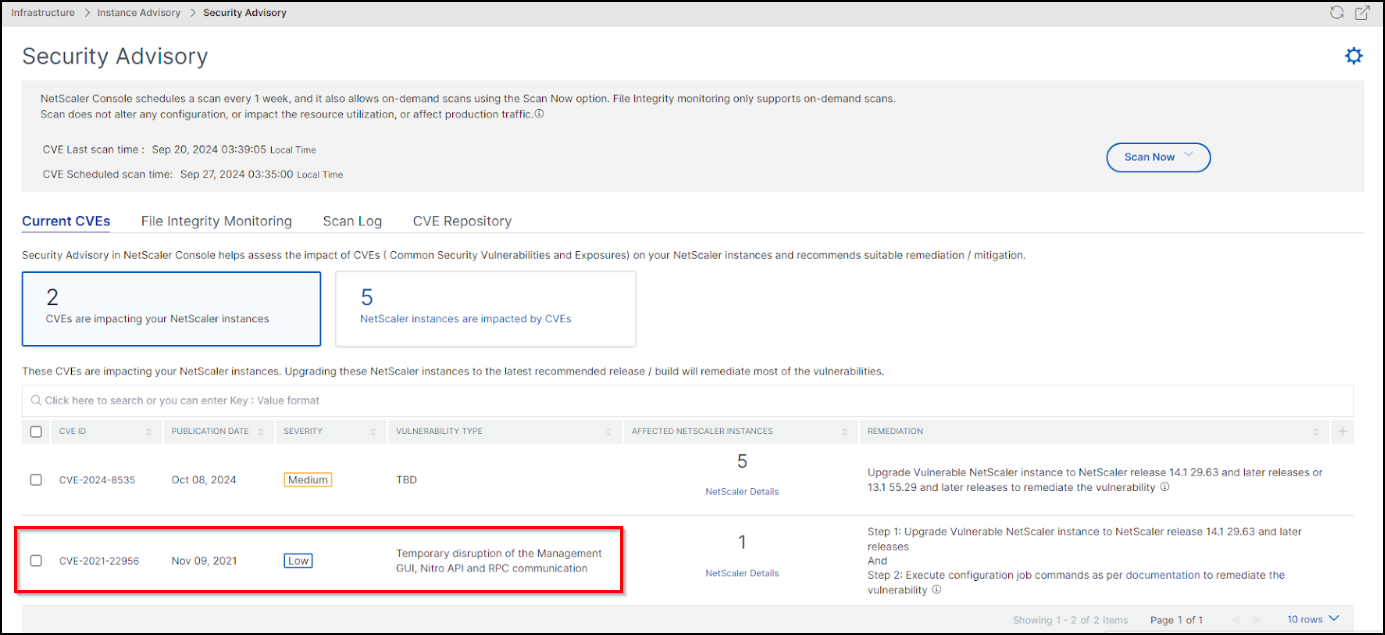1385x635 pixels.
Task: Go to Instance Advisory breadcrumb
Action: point(139,13)
